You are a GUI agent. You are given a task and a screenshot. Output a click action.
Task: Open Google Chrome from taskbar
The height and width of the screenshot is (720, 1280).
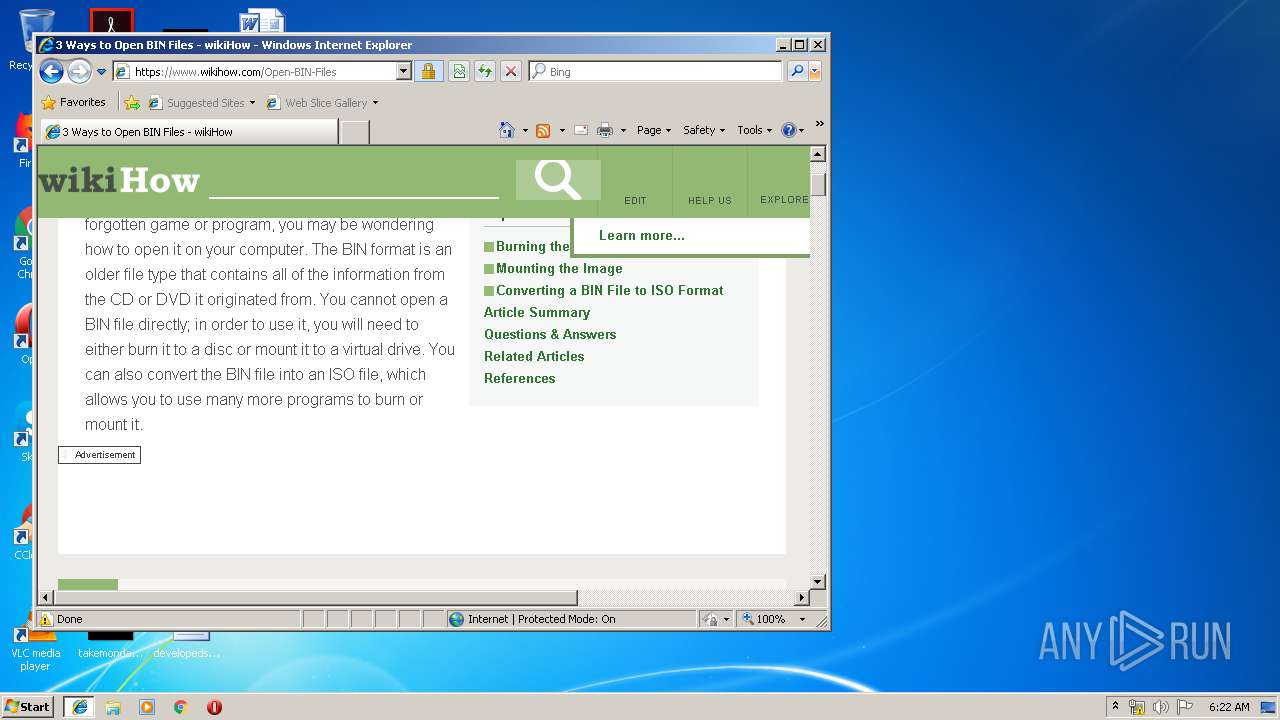click(x=181, y=707)
